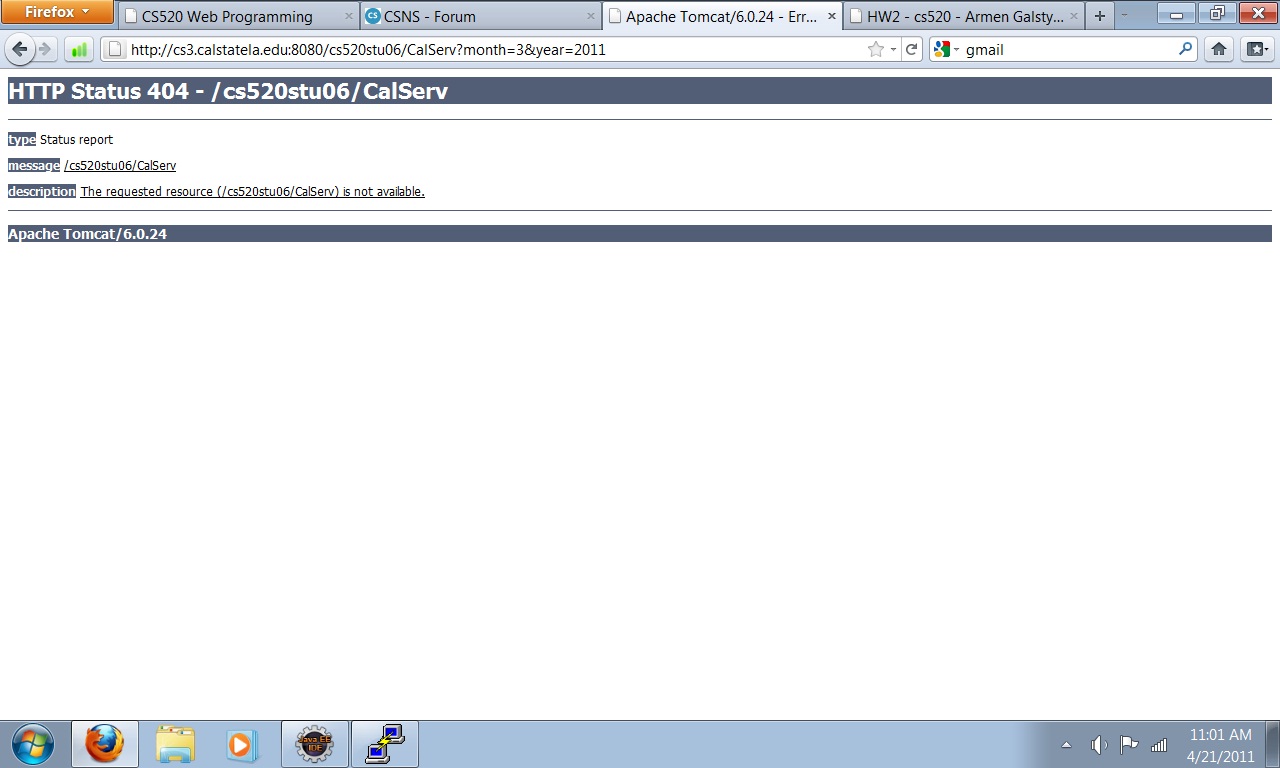The width and height of the screenshot is (1280, 768).
Task: Show hidden system tray icons
Action: point(1066,744)
